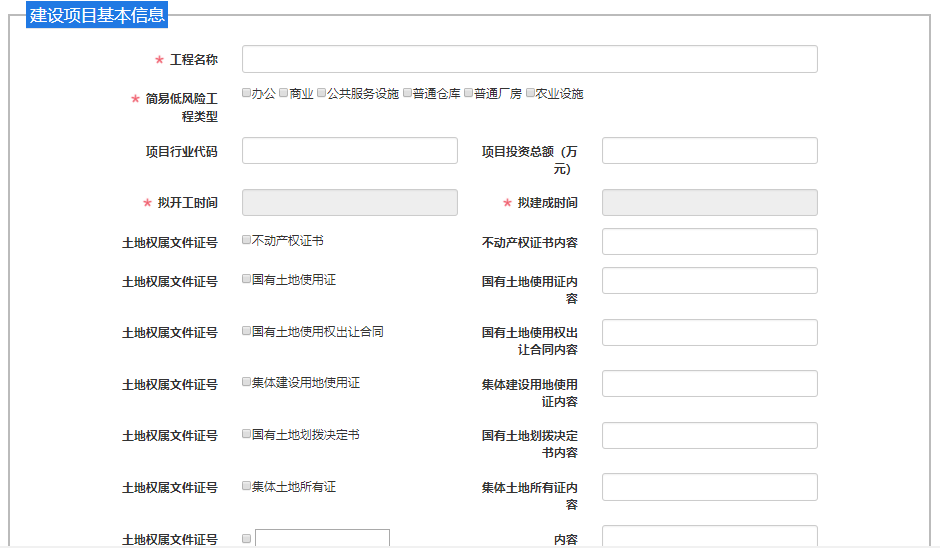Check the 农业设施 checkbox
This screenshot has width=940, height=548.
tap(530, 92)
